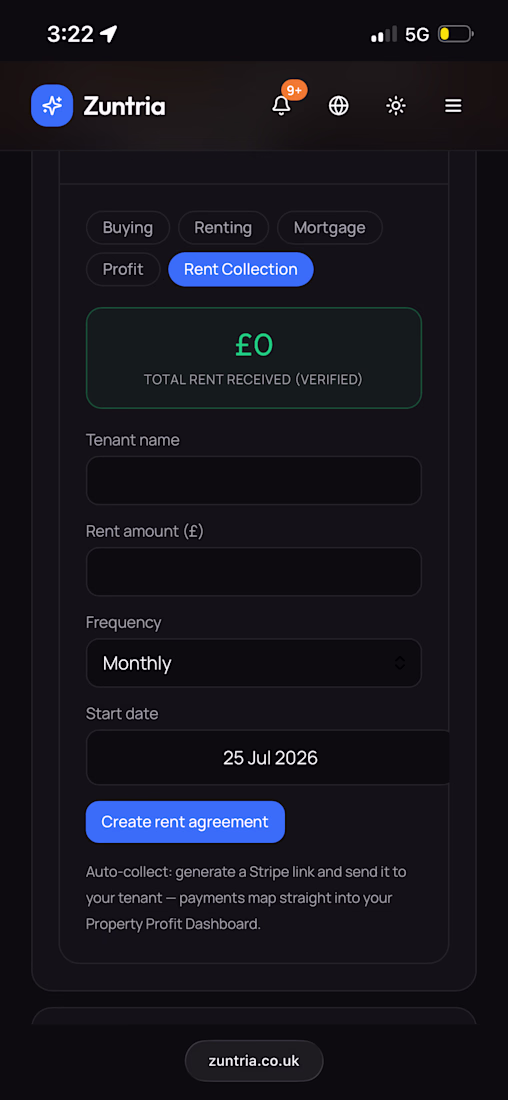Switch to the Buying tab
The height and width of the screenshot is (1100, 508).
[128, 227]
